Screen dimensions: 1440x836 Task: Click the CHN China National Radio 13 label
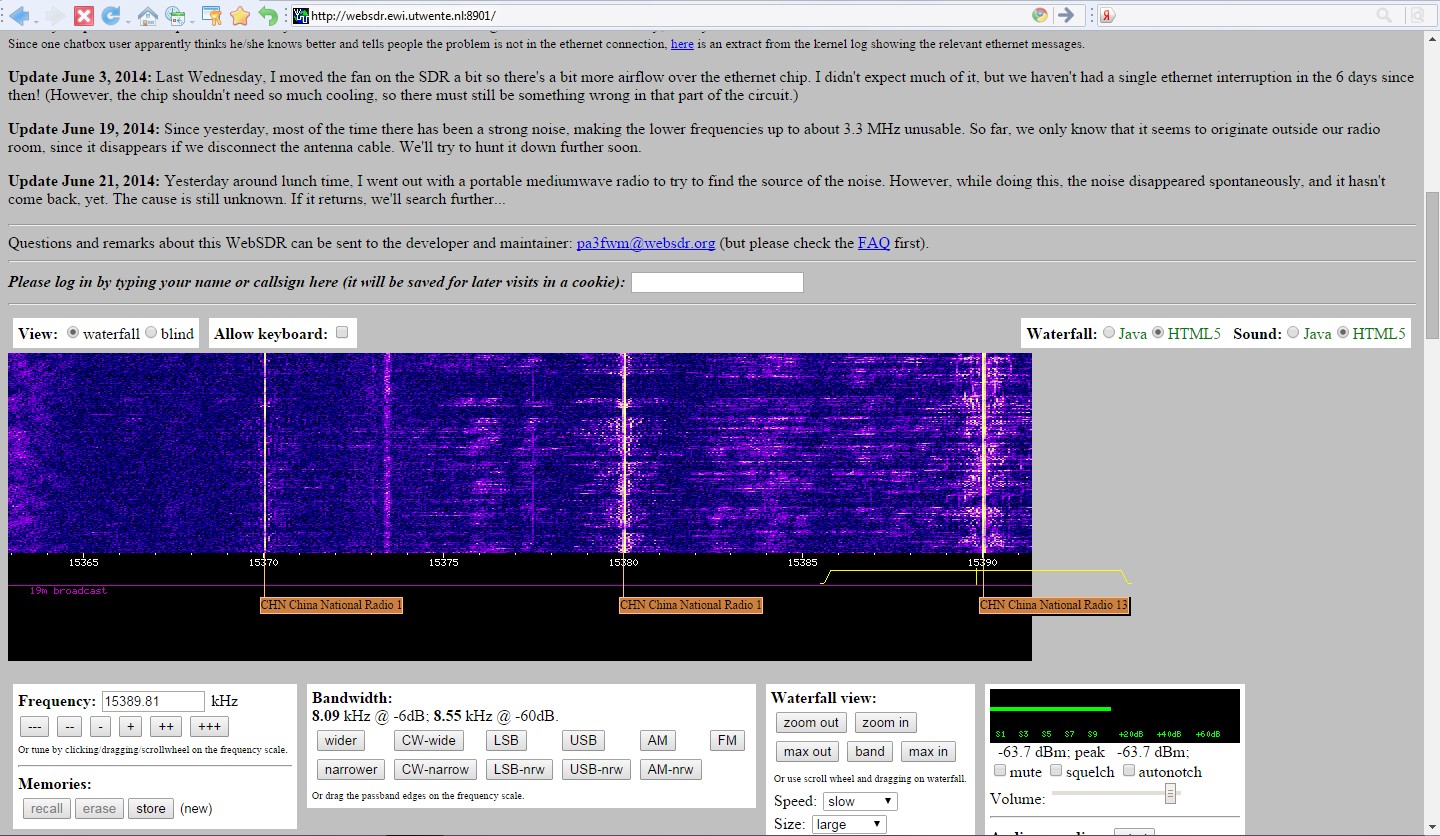click(x=1053, y=605)
